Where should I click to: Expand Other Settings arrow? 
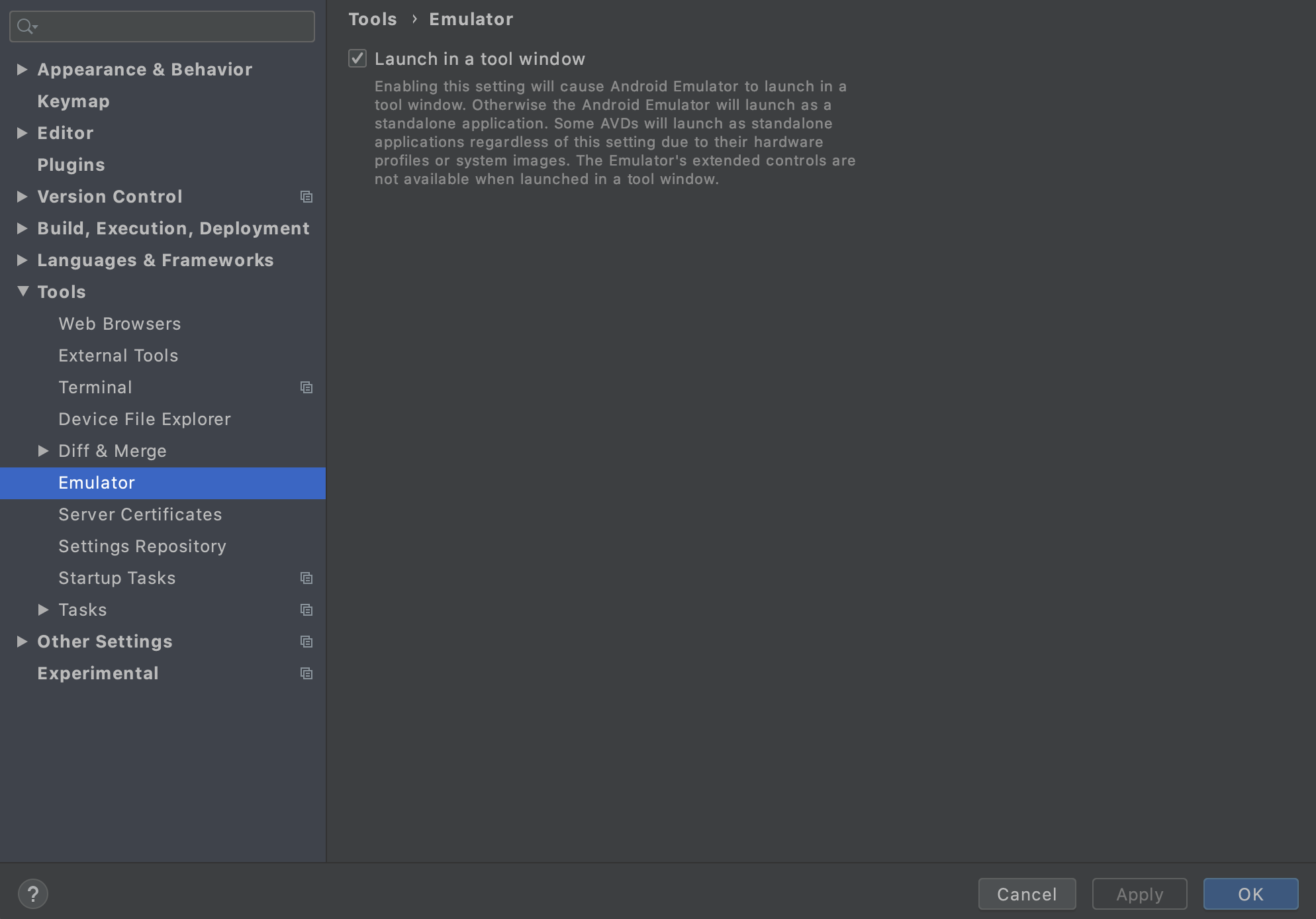point(22,642)
